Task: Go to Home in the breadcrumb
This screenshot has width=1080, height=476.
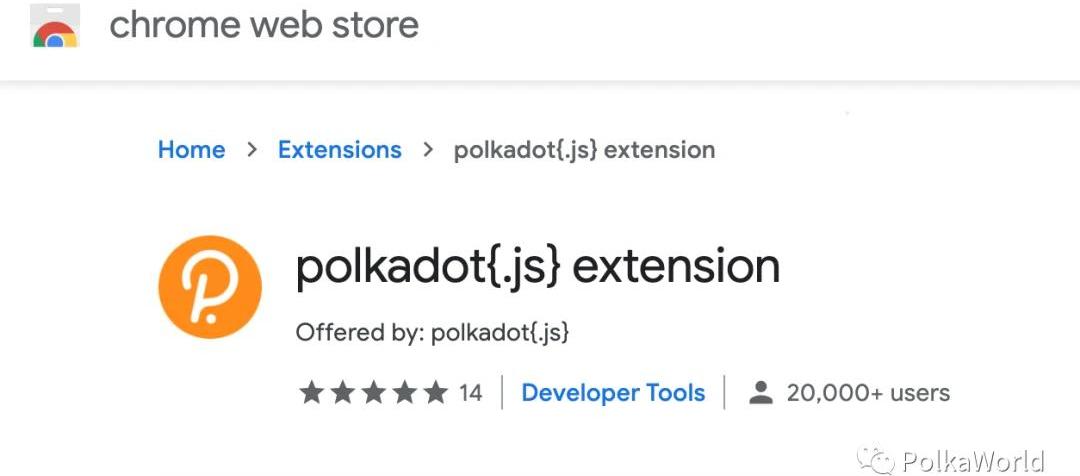Action: pos(191,150)
